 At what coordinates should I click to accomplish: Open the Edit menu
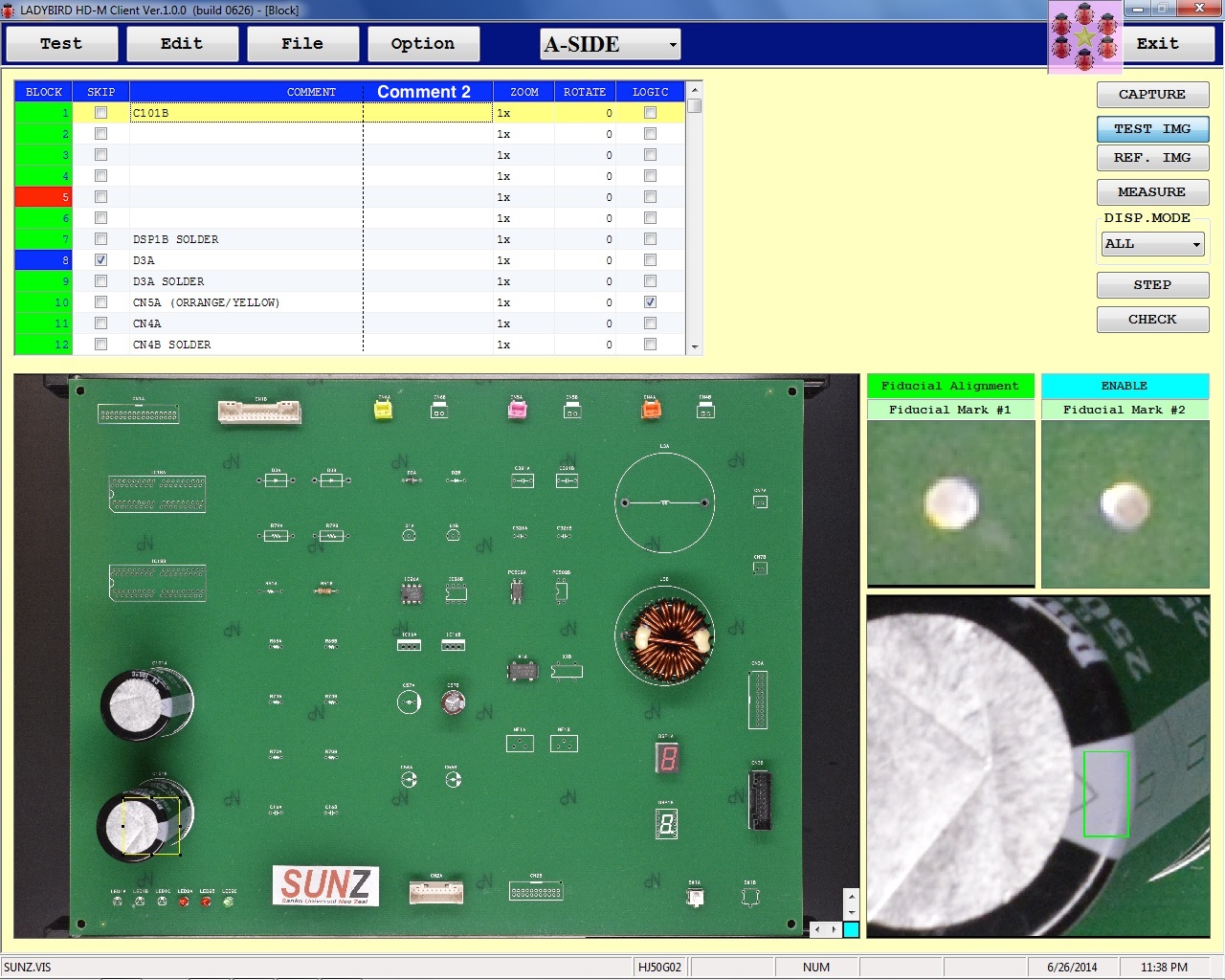pos(182,44)
